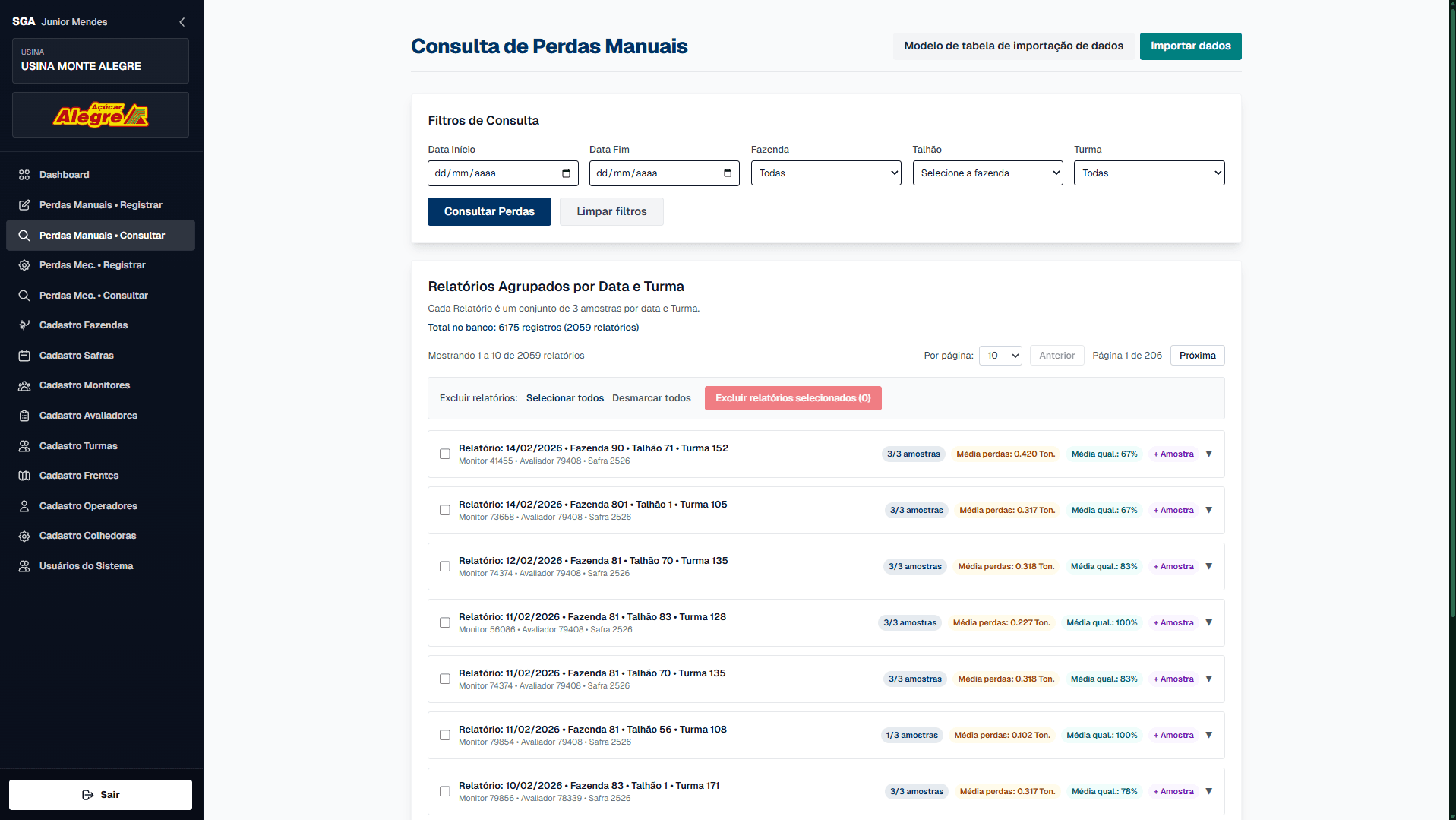Open Usuários do Sistema in sidebar
The width and height of the screenshot is (1456, 820).
(86, 566)
